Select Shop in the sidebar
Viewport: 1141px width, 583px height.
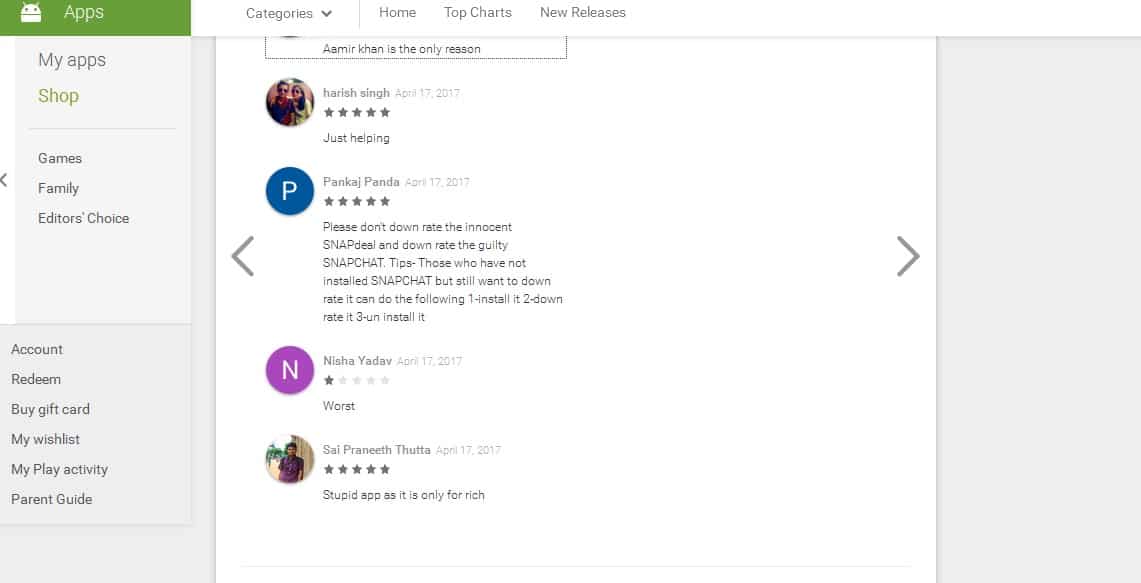(x=58, y=96)
